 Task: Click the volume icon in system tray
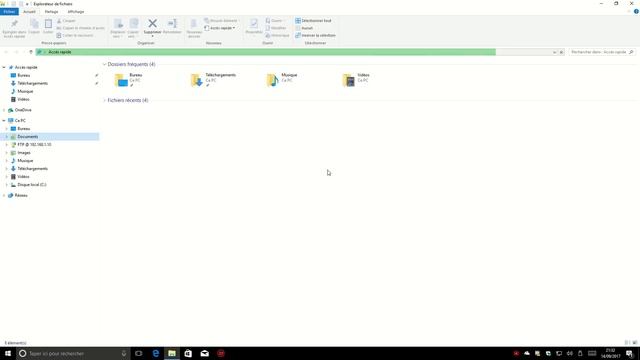(570, 353)
